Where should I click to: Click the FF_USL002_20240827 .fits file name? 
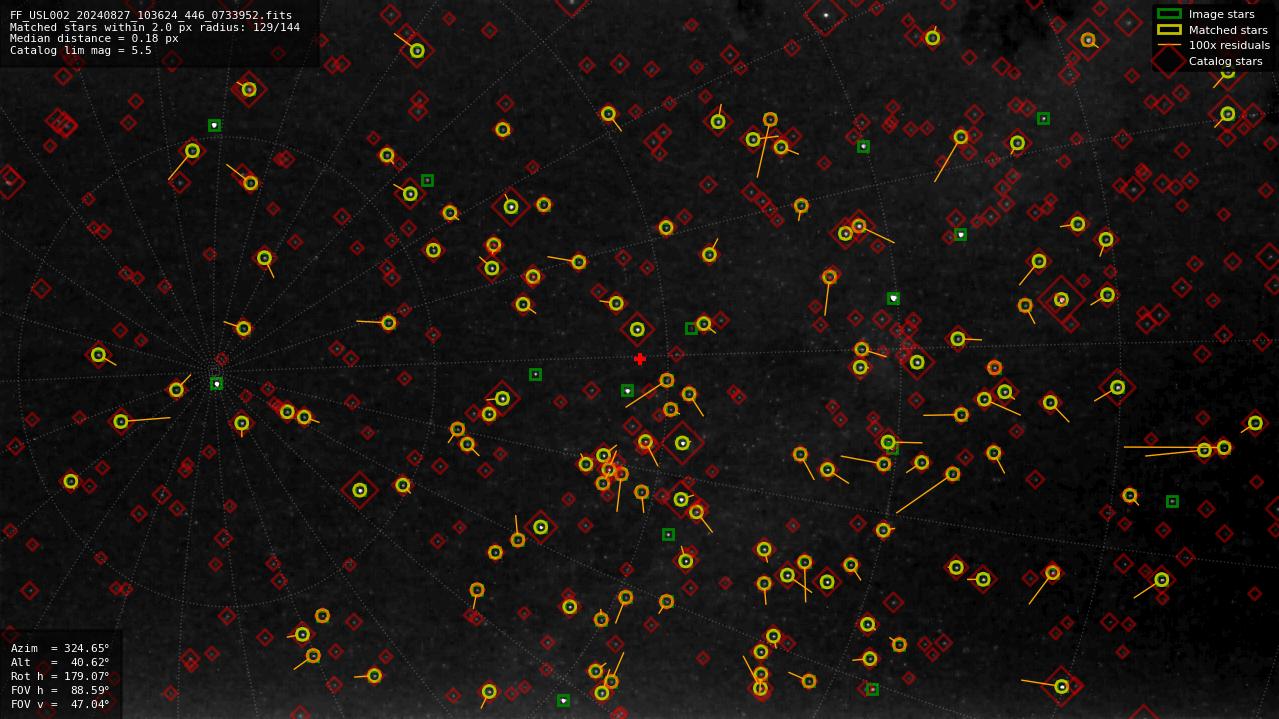click(x=151, y=15)
